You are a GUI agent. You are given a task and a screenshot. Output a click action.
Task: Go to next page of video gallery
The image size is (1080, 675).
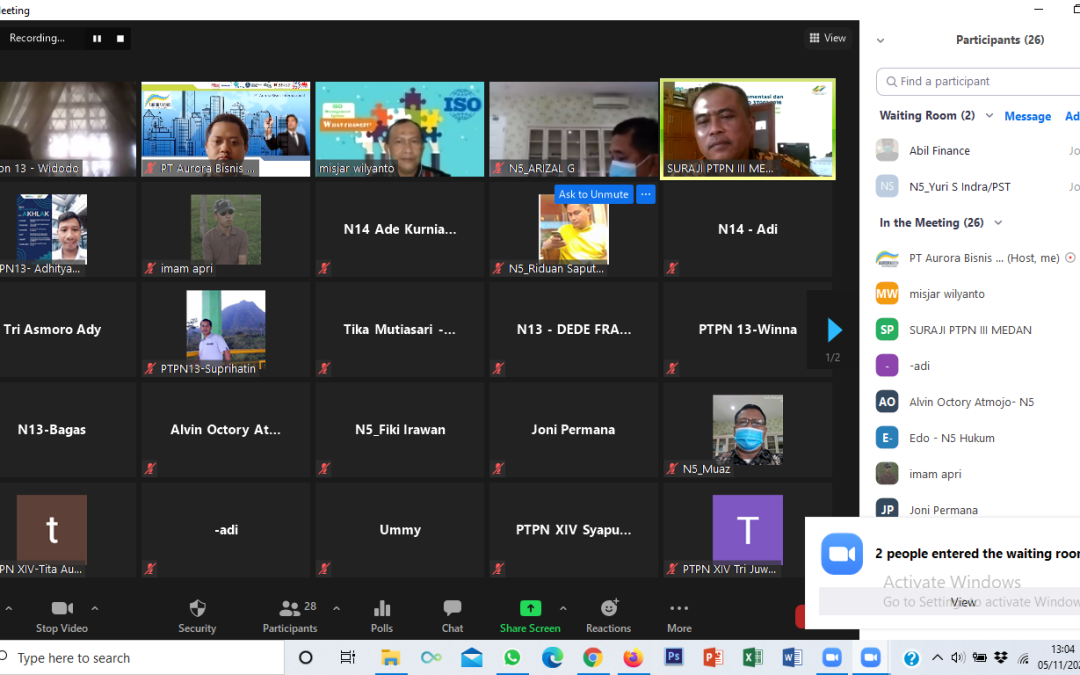coord(834,330)
